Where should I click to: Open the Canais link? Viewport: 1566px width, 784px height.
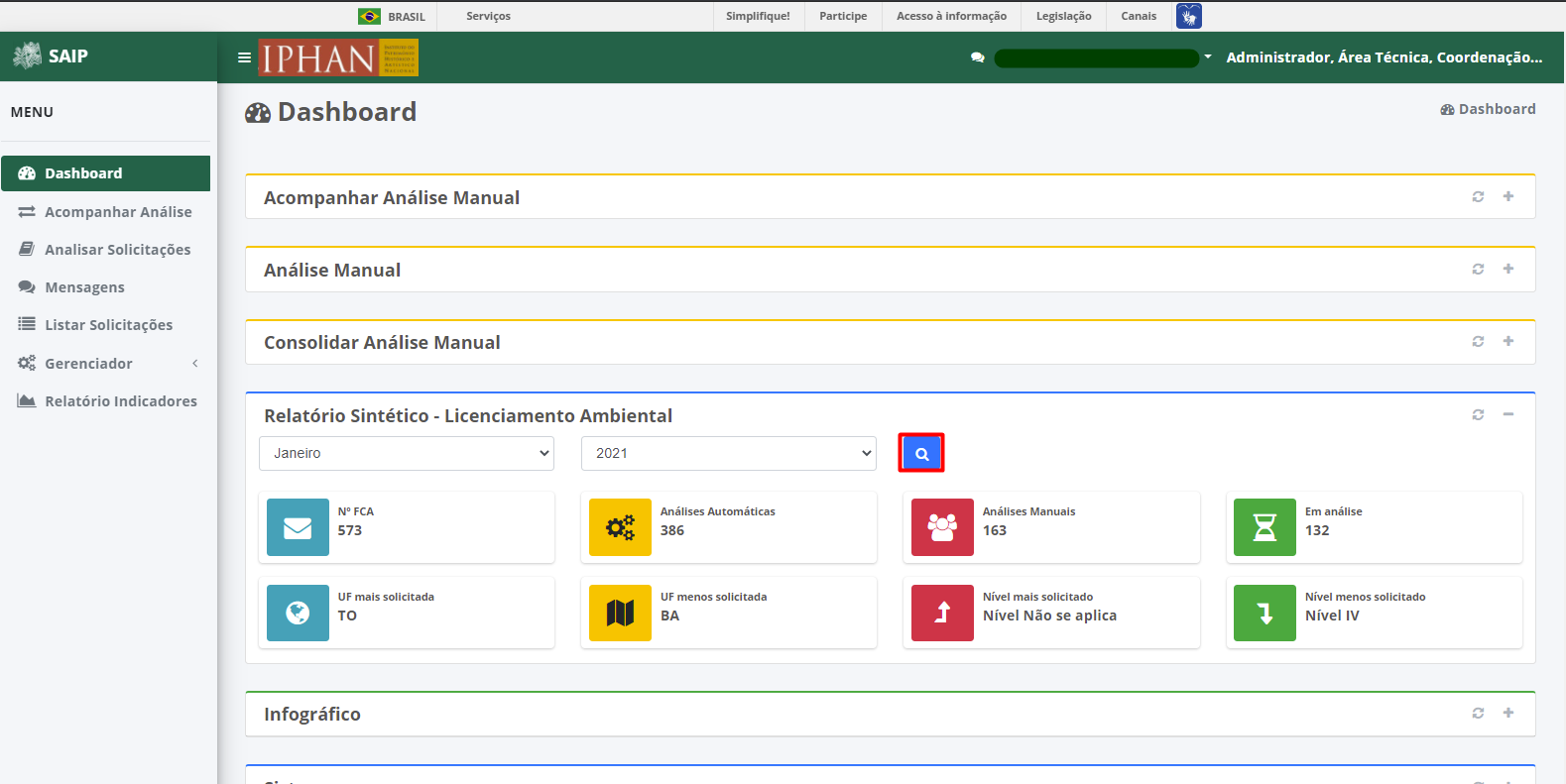[1139, 16]
